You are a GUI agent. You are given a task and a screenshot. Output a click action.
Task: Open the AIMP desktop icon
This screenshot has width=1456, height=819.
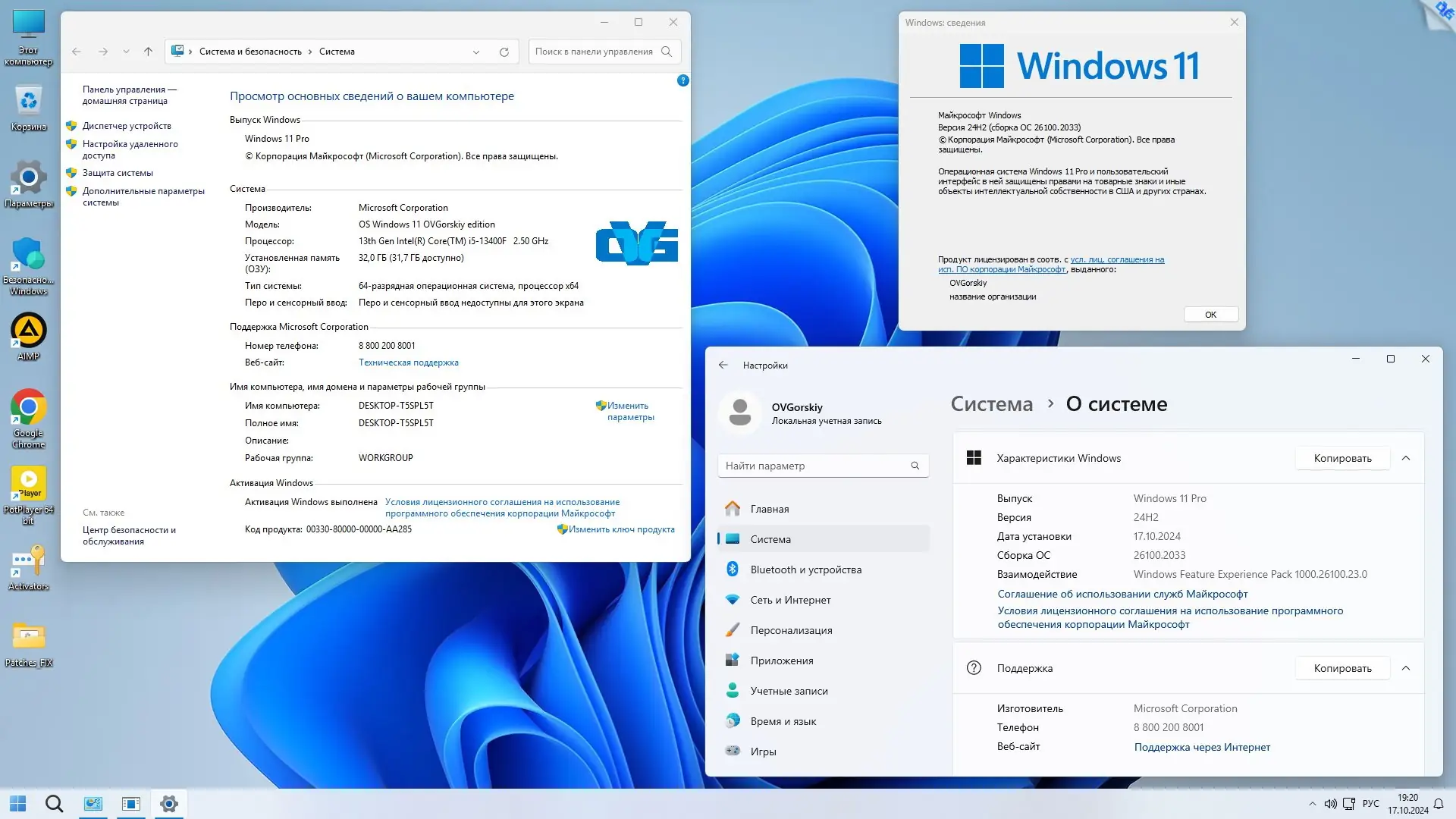(29, 331)
